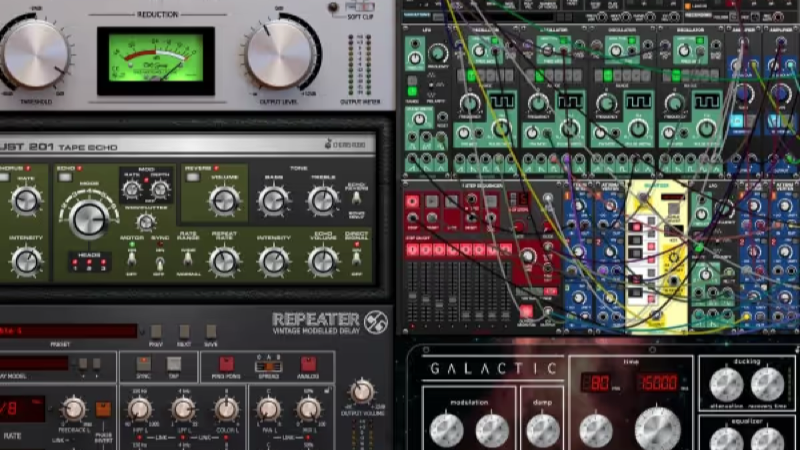Screen dimensions: 800x450
Task: Click the Tape Echo manufacturer logo
Action: tap(345, 145)
